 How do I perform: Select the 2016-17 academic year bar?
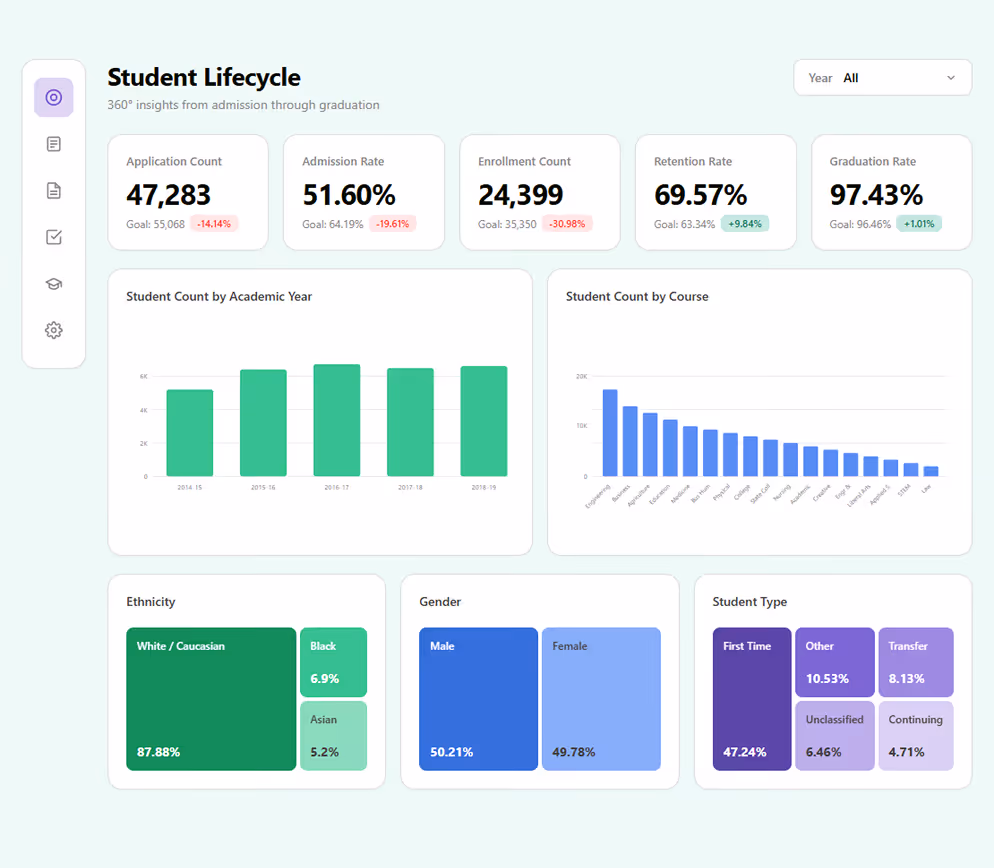pyautogui.click(x=337, y=420)
